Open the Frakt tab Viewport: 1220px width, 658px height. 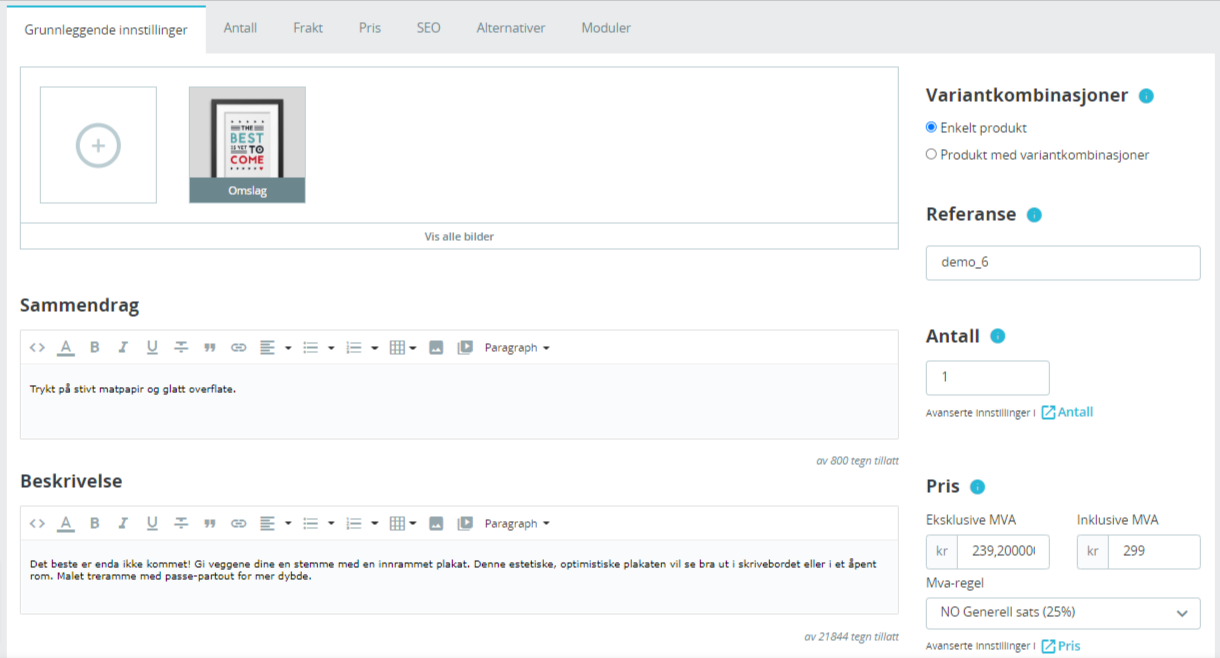308,28
